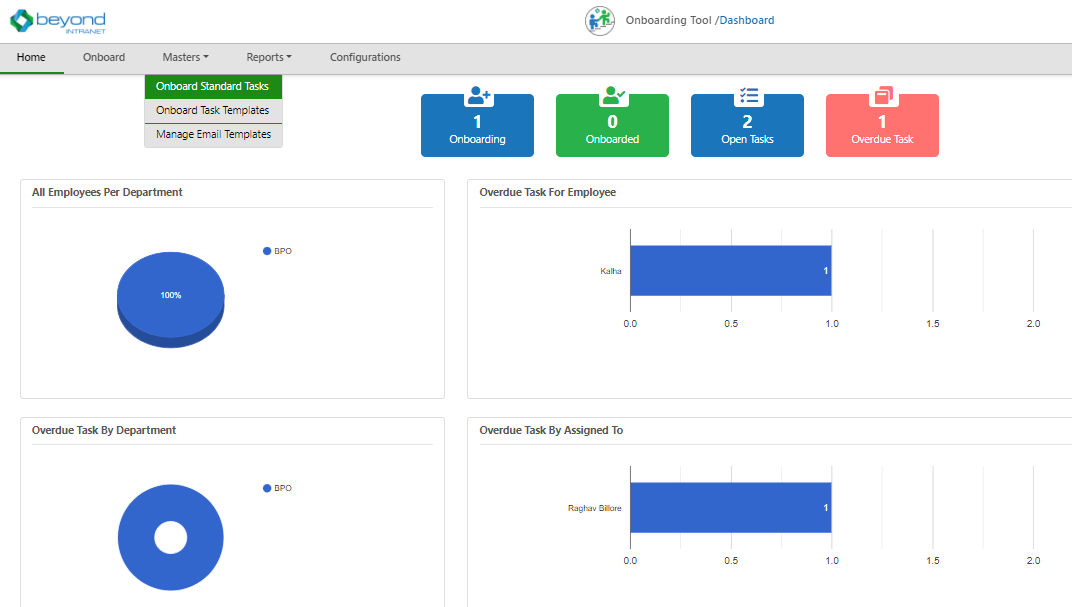Click the Beyond Intranet logo

pyautogui.click(x=56, y=20)
